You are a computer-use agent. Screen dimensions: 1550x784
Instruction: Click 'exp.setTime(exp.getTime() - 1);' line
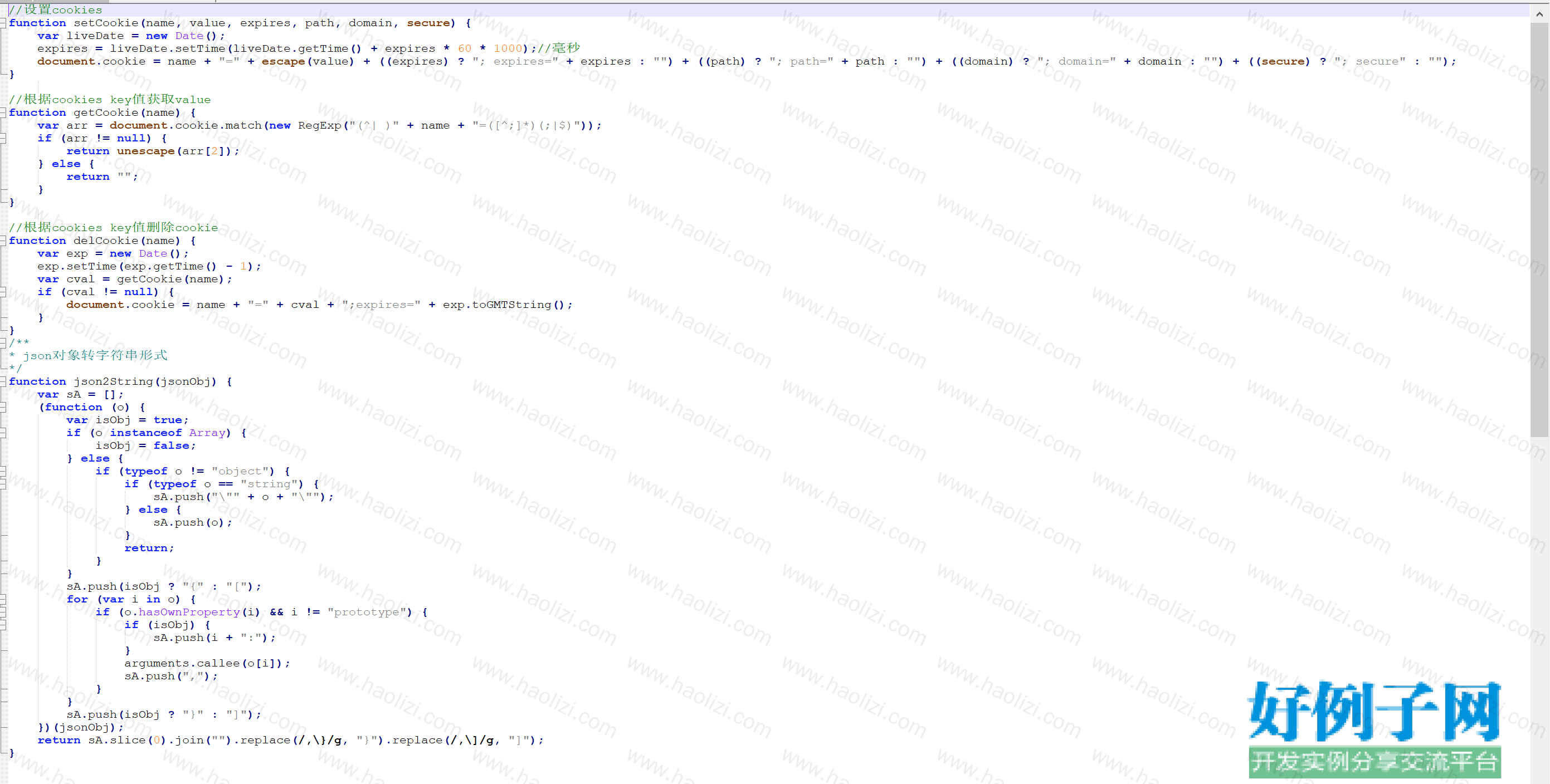pyautogui.click(x=149, y=266)
